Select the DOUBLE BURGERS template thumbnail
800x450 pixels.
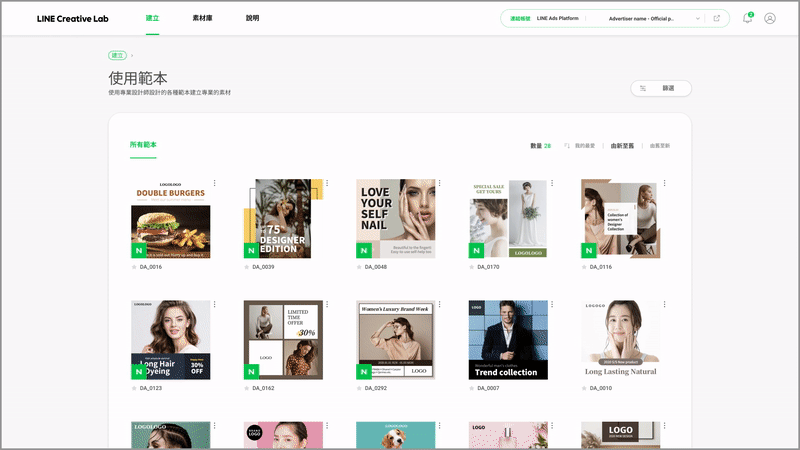point(170,218)
